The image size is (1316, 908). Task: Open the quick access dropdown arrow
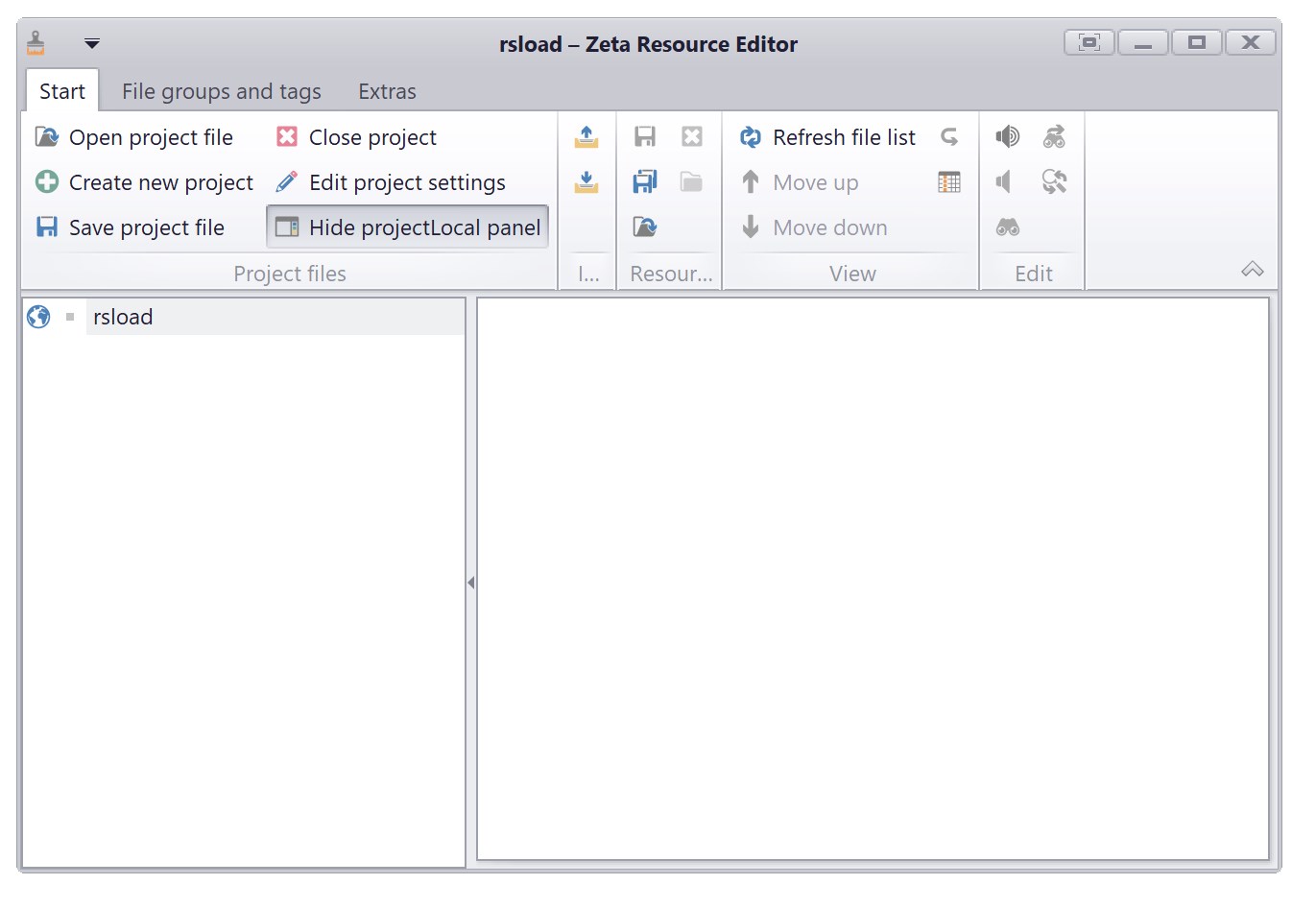pos(92,43)
